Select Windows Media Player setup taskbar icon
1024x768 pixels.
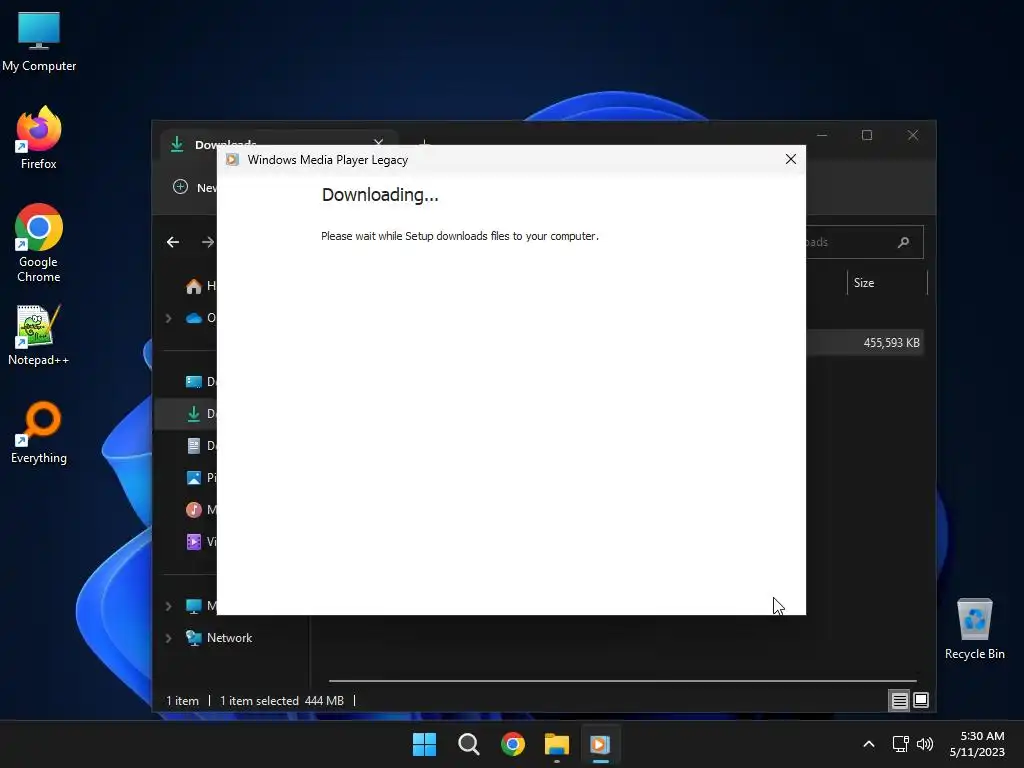pyautogui.click(x=601, y=744)
